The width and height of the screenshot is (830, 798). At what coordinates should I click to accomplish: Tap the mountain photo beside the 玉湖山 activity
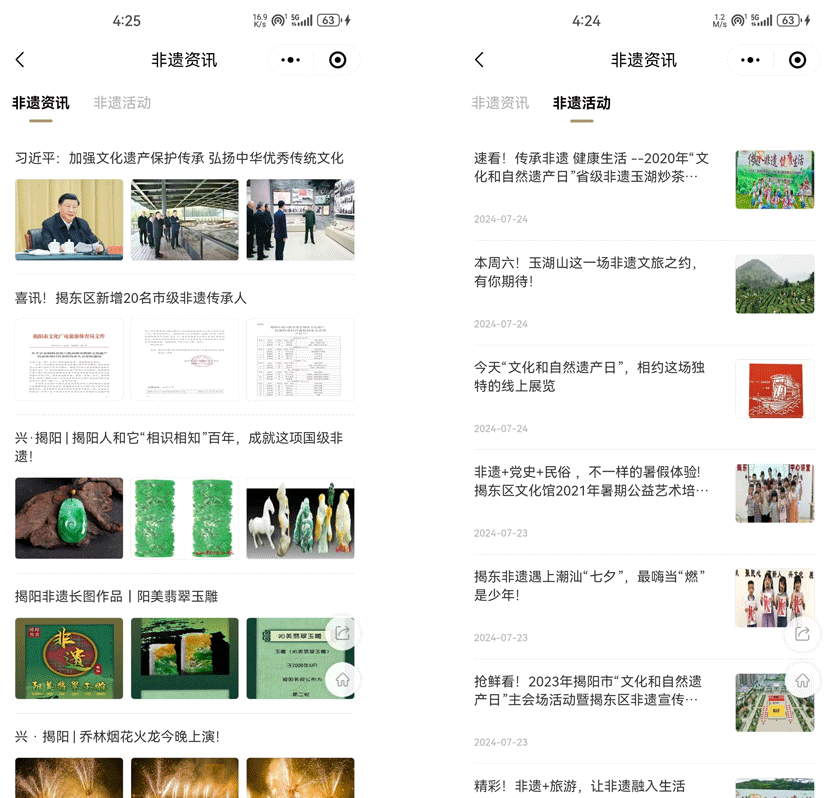tap(776, 284)
